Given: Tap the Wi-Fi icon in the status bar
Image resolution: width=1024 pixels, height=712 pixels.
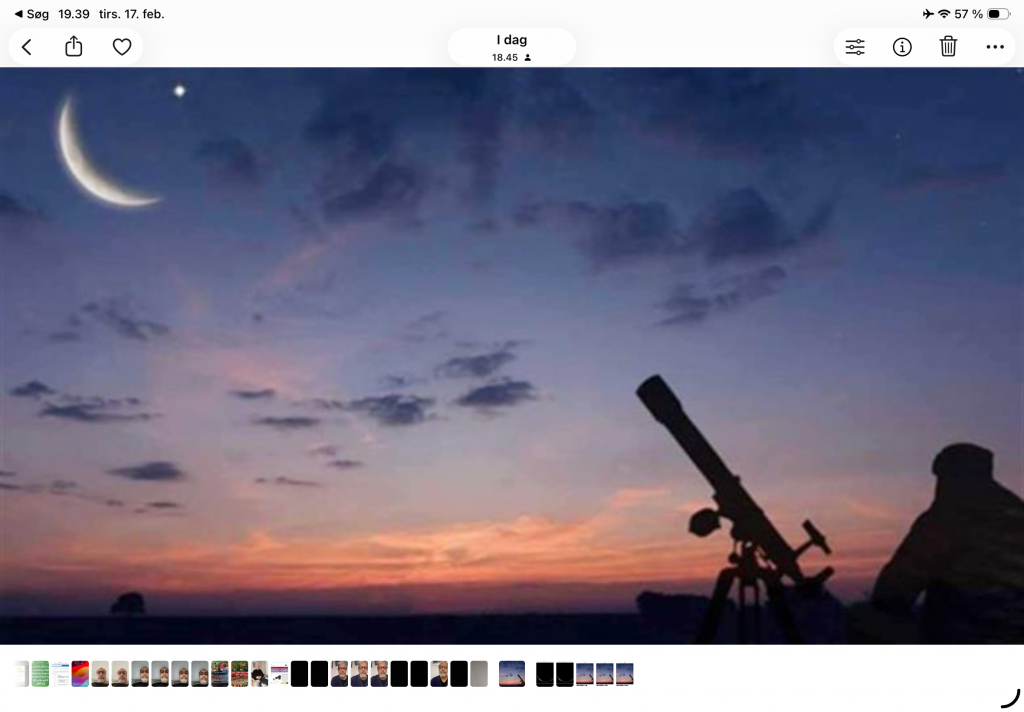Looking at the screenshot, I should (x=943, y=14).
